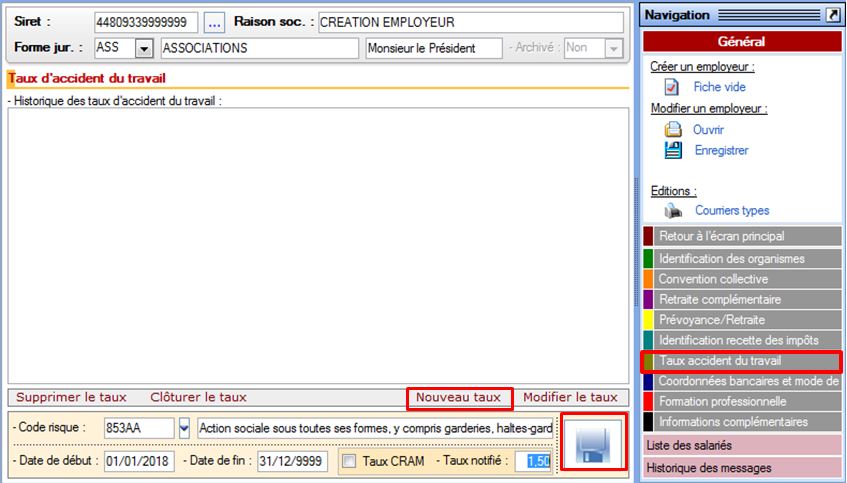Go to Retour à l'écran principal

742,236
